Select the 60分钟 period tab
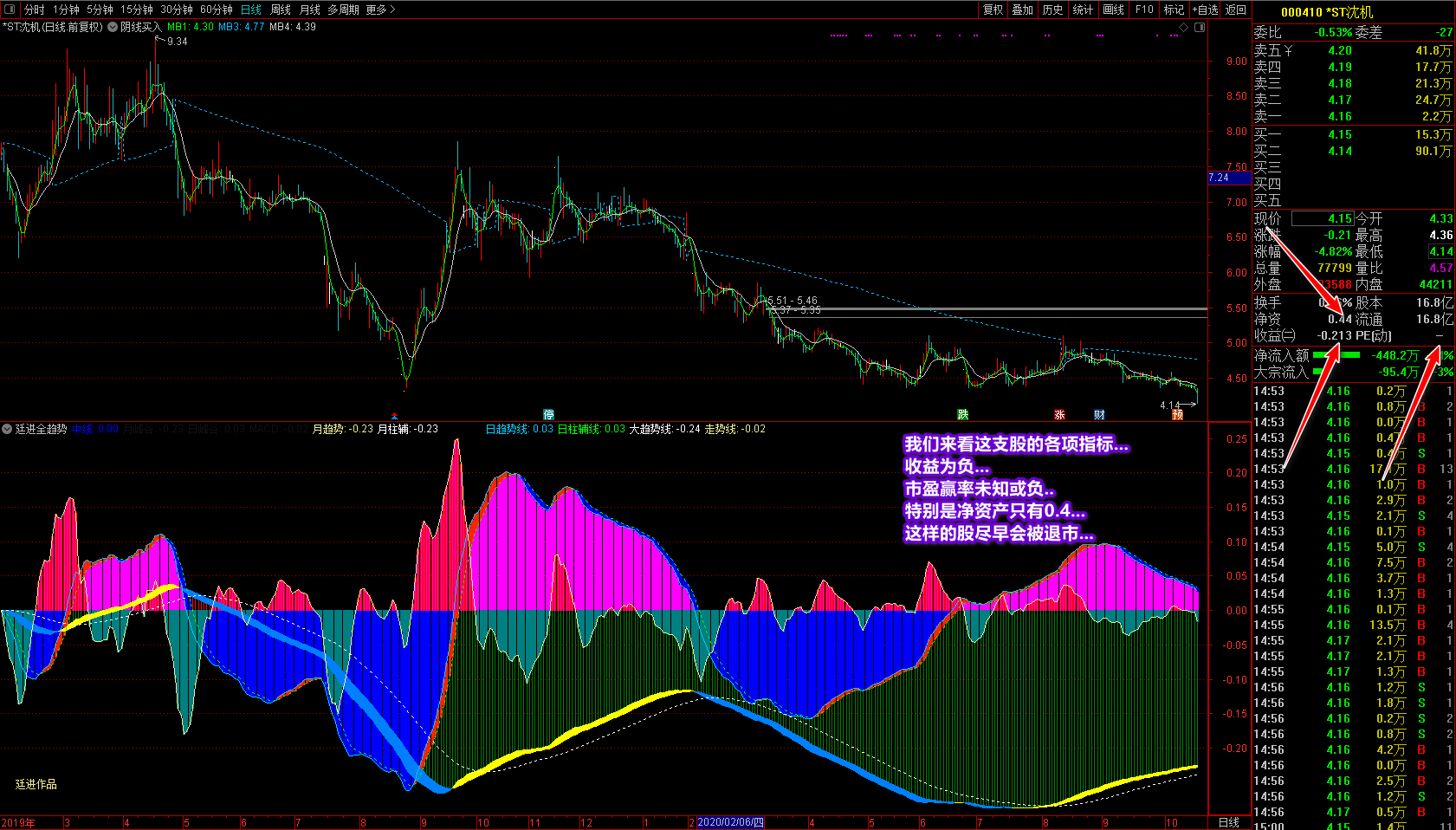Viewport: 1456px width, 830px height. click(x=217, y=10)
